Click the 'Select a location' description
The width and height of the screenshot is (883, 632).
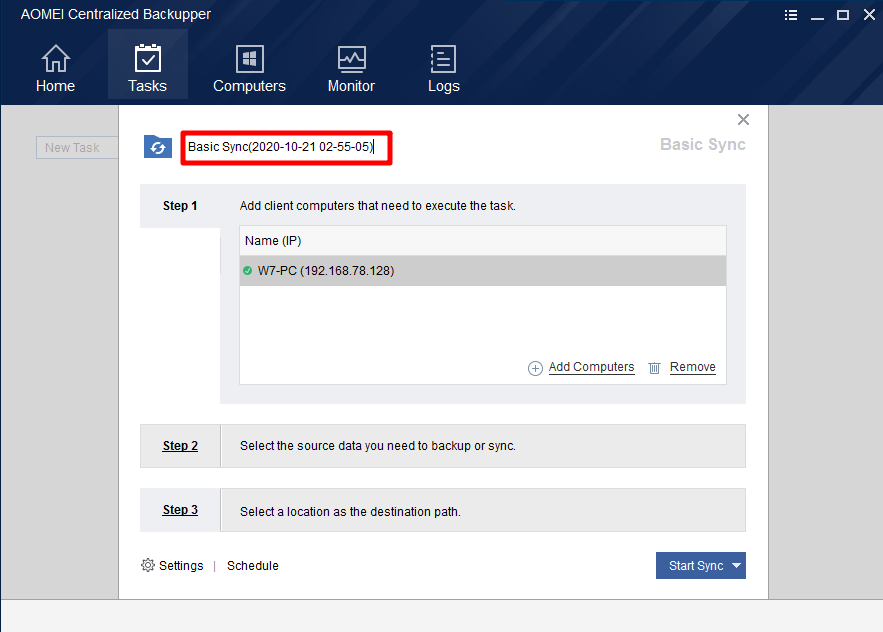tap(350, 512)
